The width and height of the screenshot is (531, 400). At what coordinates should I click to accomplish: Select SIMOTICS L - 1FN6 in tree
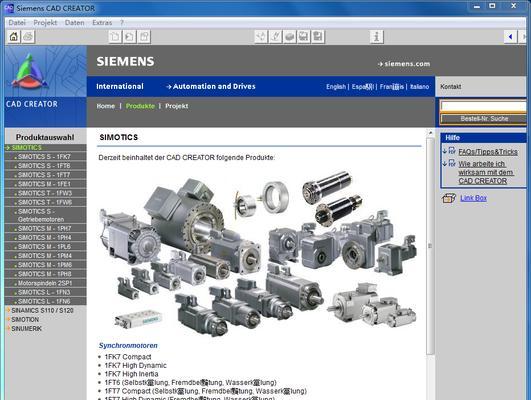(x=44, y=301)
